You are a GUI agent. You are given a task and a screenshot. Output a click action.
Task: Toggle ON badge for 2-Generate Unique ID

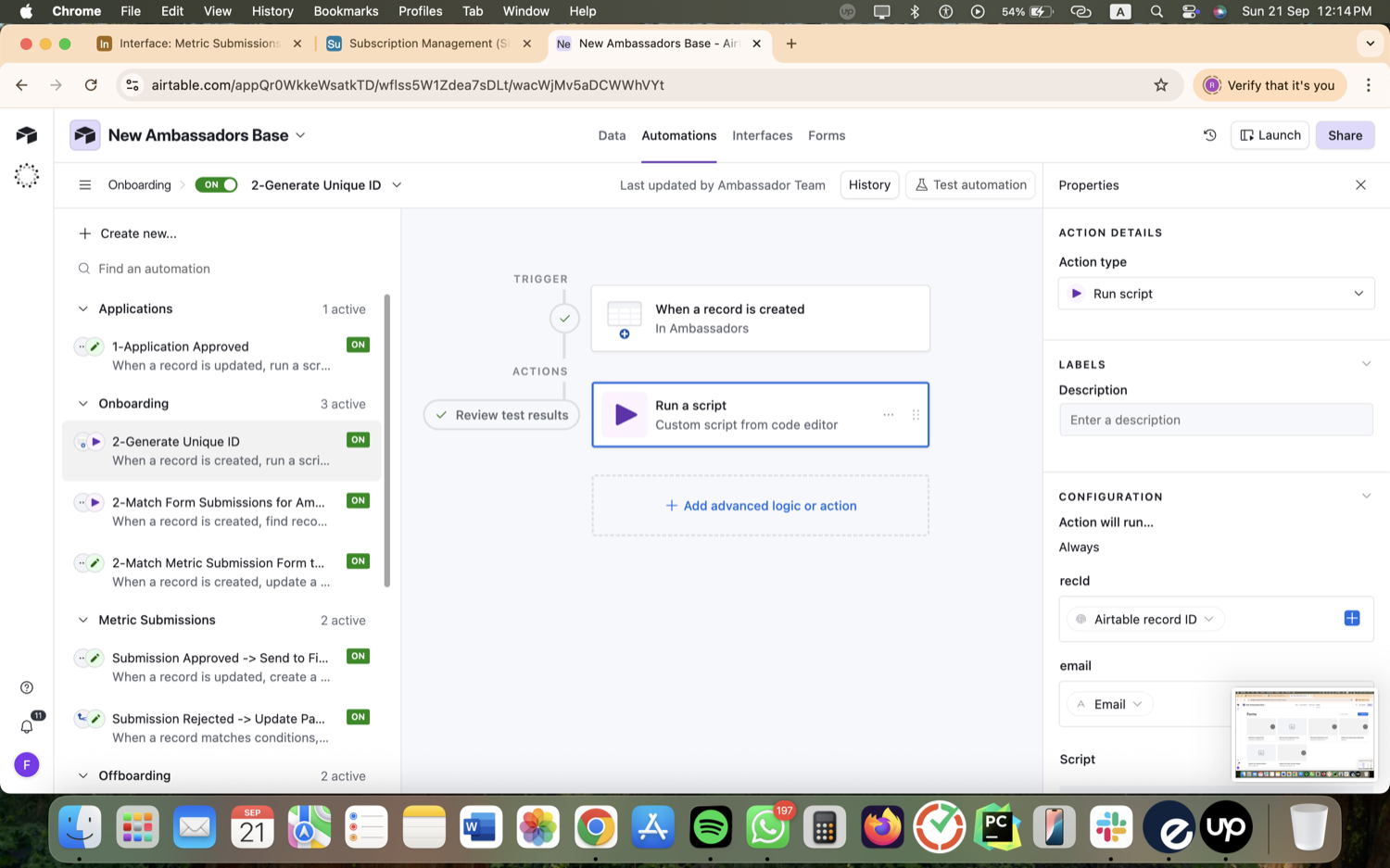pos(359,440)
